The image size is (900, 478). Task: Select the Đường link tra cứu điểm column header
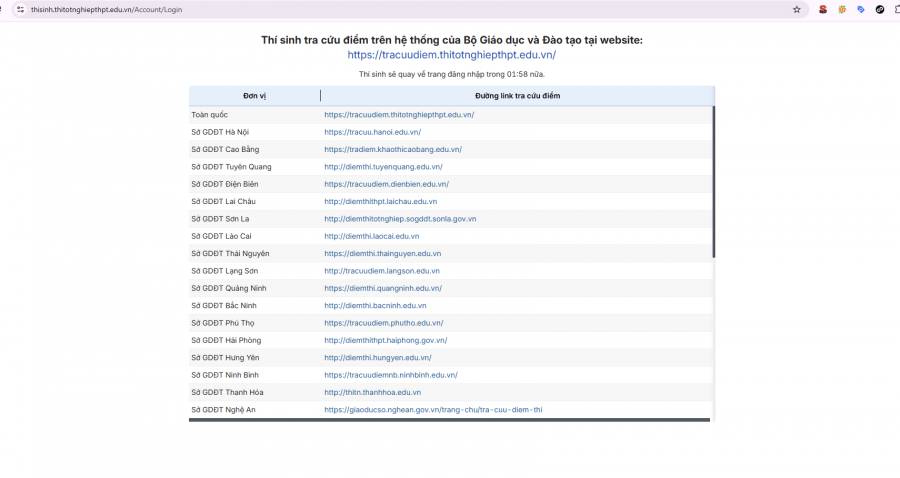pos(517,96)
